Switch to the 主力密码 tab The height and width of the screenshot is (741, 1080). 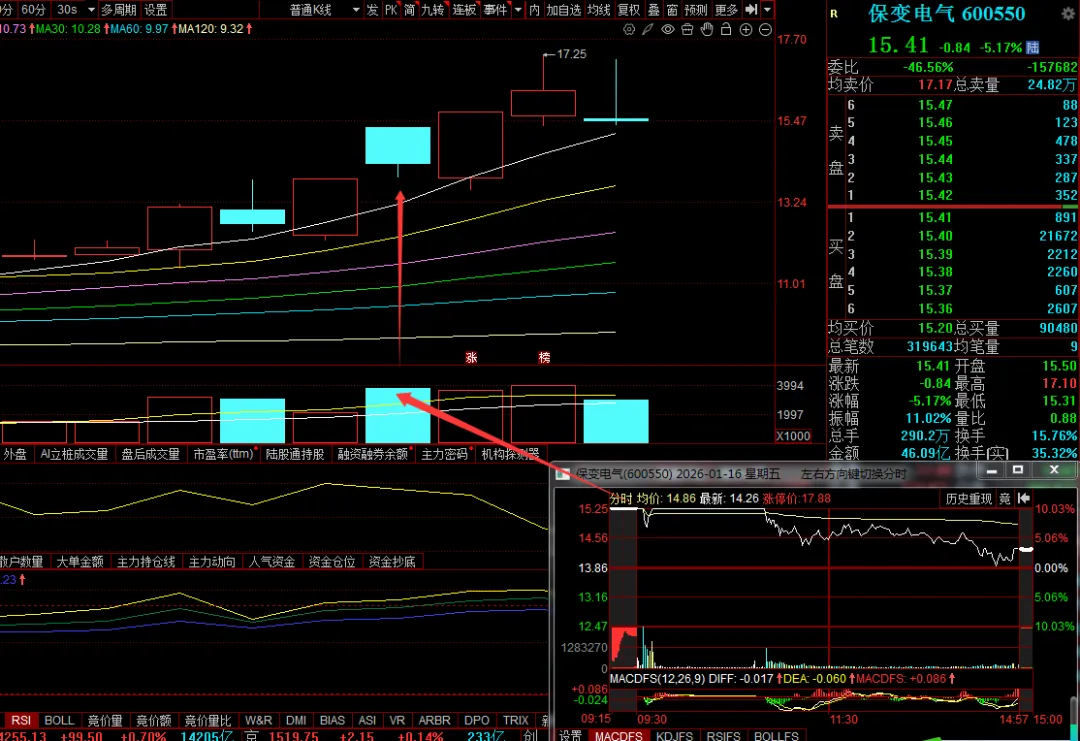444,454
